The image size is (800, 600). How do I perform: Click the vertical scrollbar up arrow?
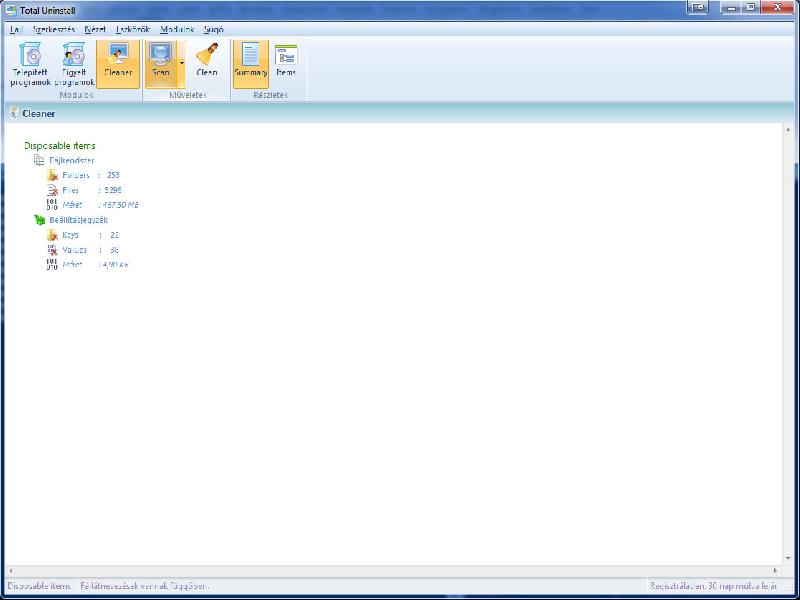tap(788, 131)
